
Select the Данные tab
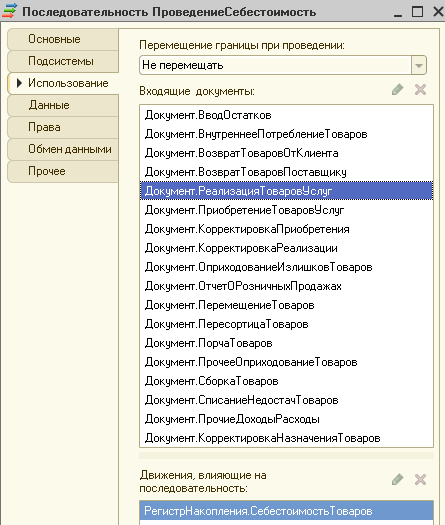pos(63,105)
